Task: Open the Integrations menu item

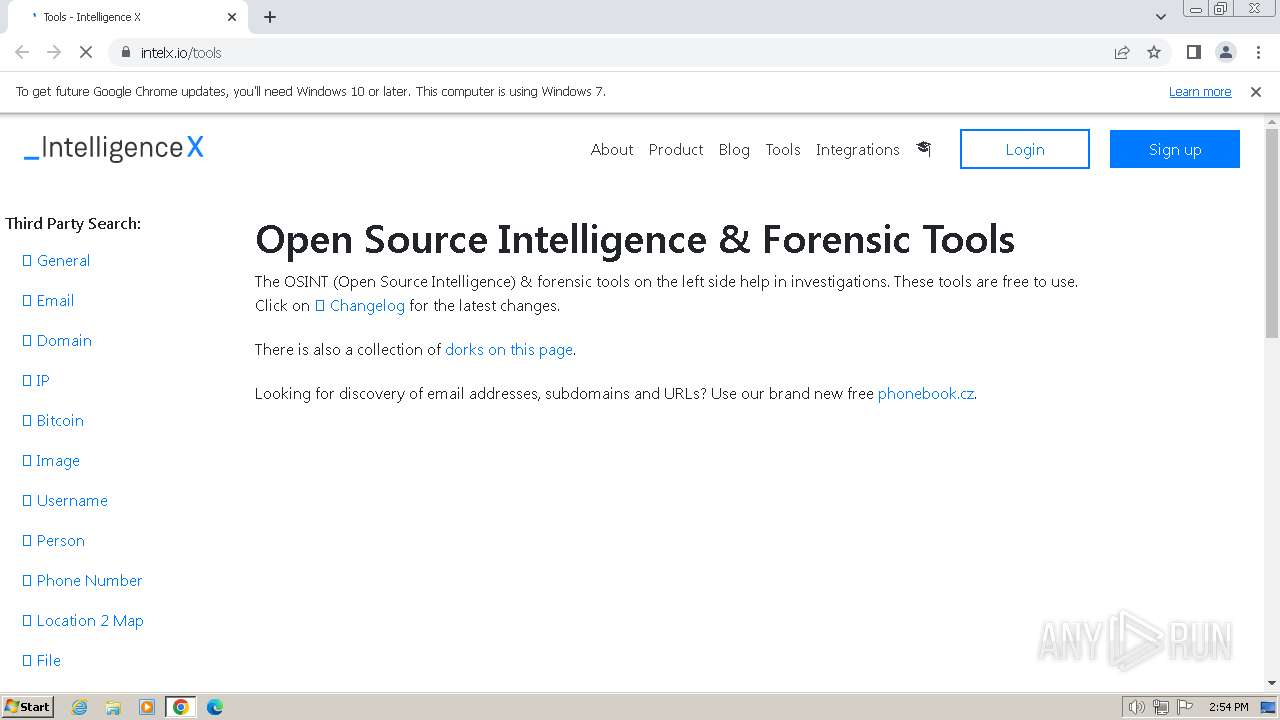Action: pos(858,149)
